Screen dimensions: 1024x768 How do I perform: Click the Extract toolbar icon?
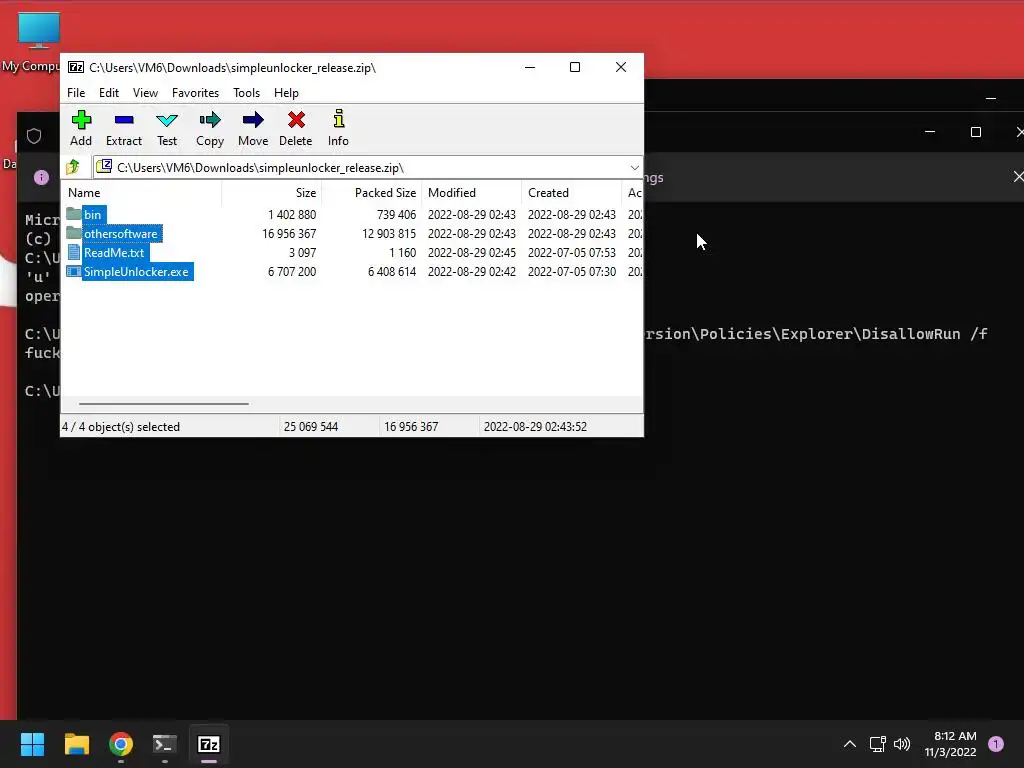(123, 120)
